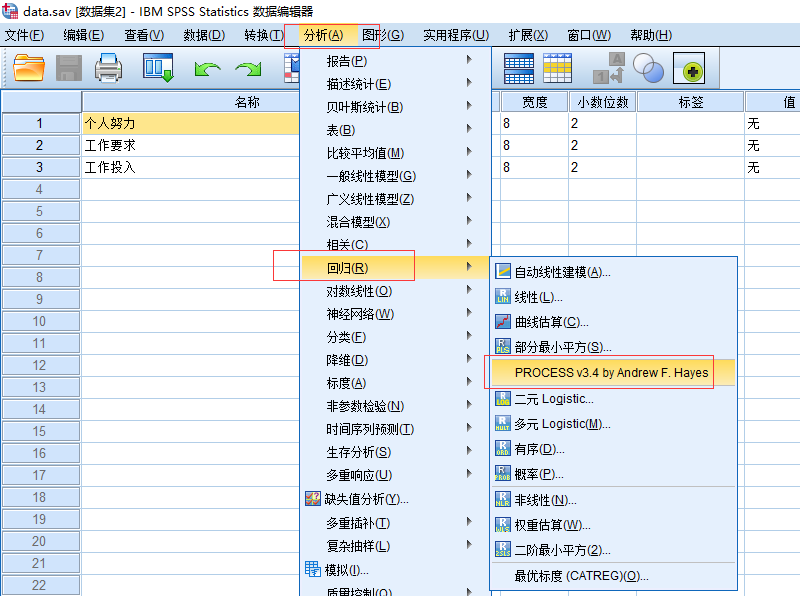The width and height of the screenshot is (800, 596).
Task: Click the LIN icon for 线性(L)
Action: click(x=503, y=296)
